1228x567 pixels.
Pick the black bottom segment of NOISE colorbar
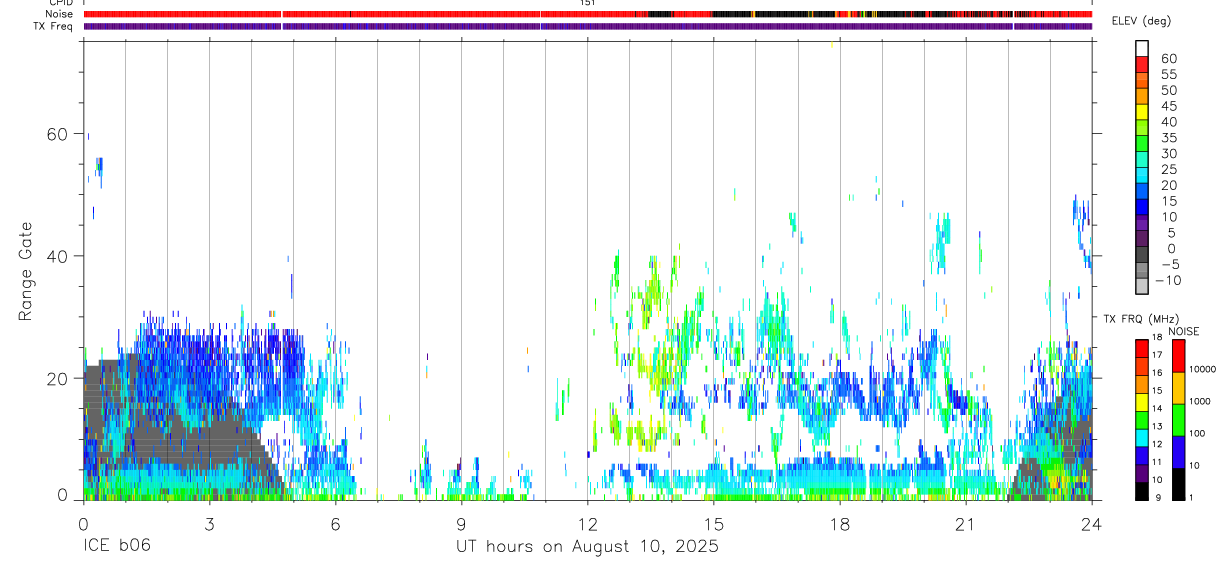[x=1178, y=483]
